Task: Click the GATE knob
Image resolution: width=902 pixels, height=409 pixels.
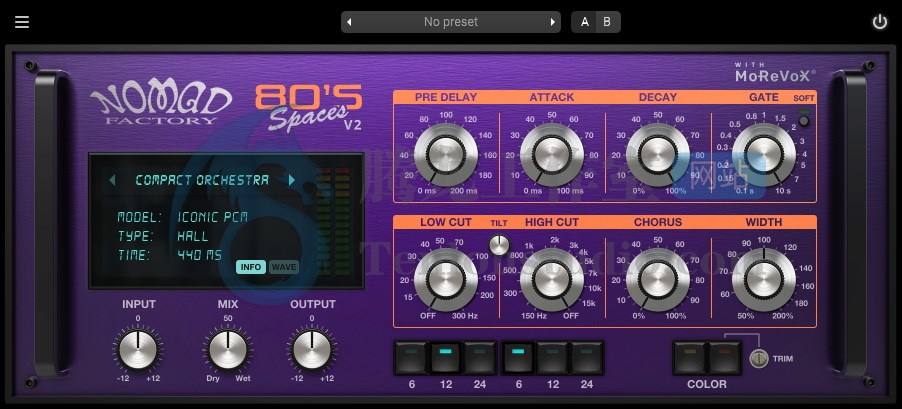Action: [764, 155]
